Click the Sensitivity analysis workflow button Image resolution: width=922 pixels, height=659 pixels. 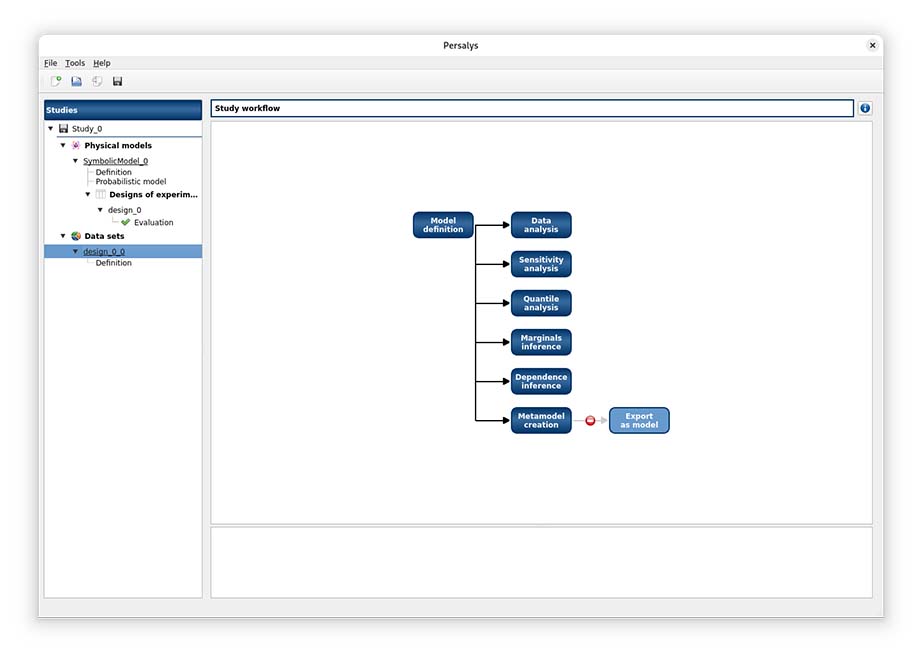tap(541, 264)
